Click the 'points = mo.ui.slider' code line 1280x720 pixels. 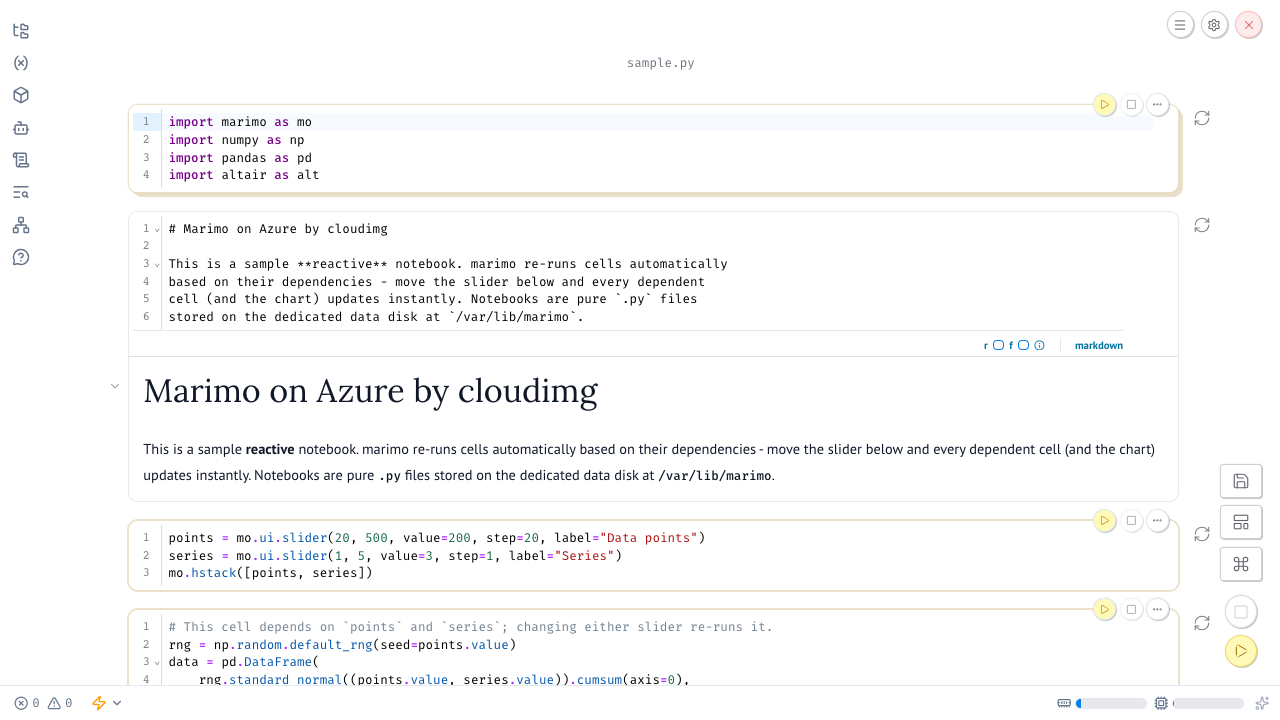(437, 538)
